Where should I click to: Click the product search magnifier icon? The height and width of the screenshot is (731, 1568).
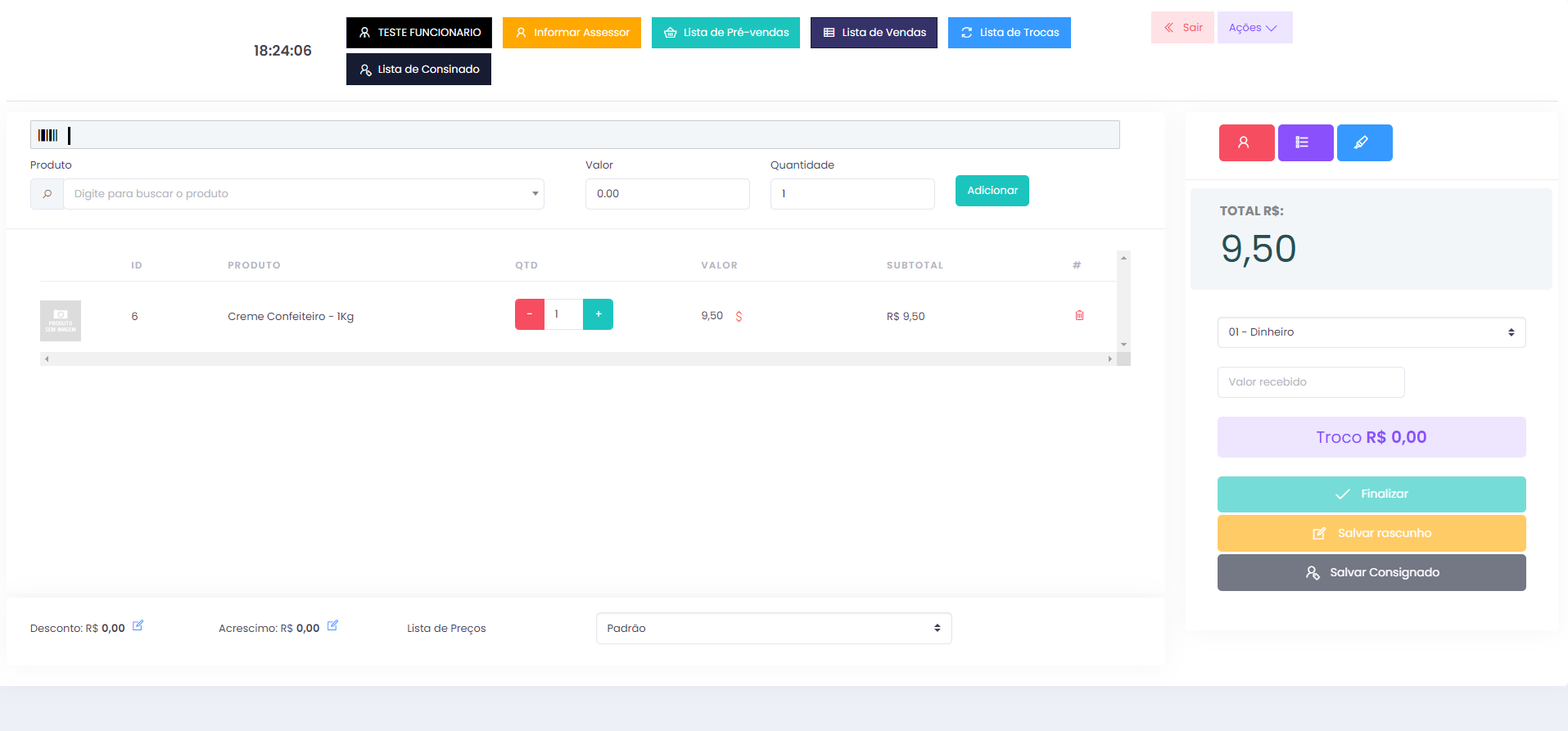pos(47,194)
